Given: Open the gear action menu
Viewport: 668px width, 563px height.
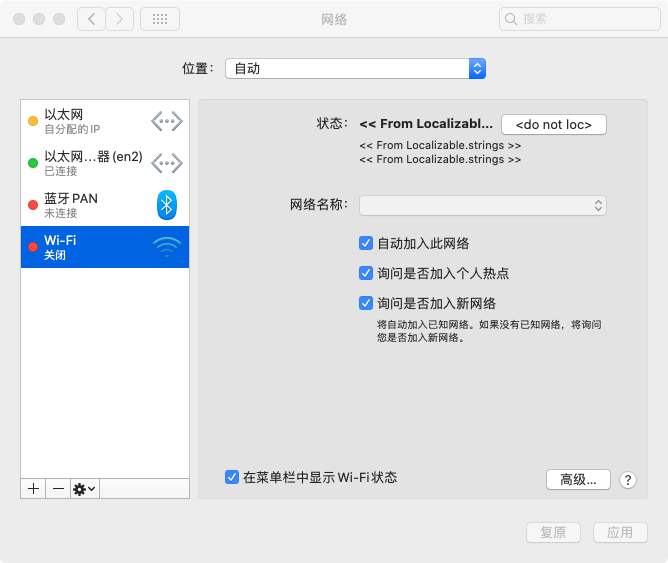Looking at the screenshot, I should [x=85, y=488].
